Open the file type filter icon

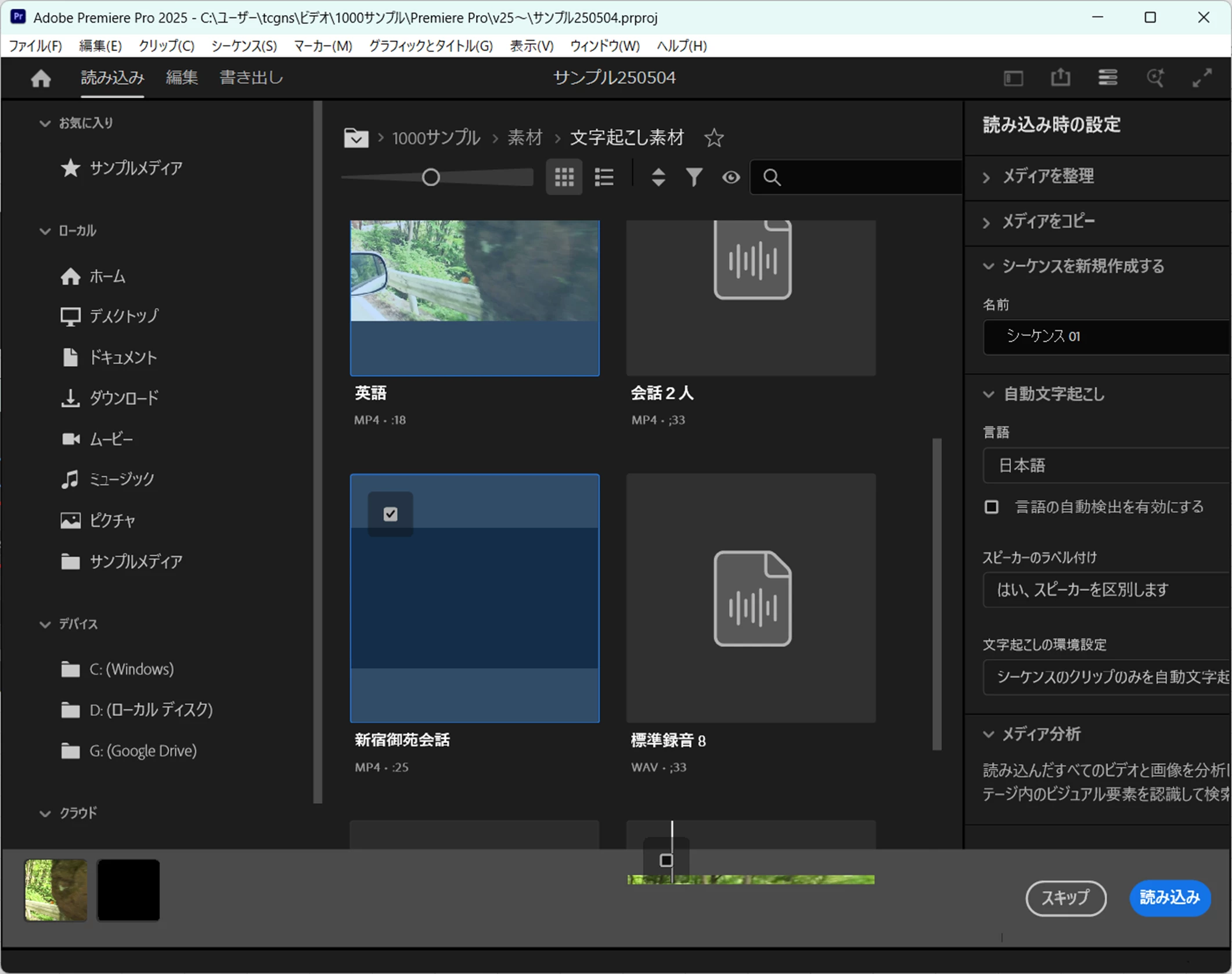pos(694,177)
